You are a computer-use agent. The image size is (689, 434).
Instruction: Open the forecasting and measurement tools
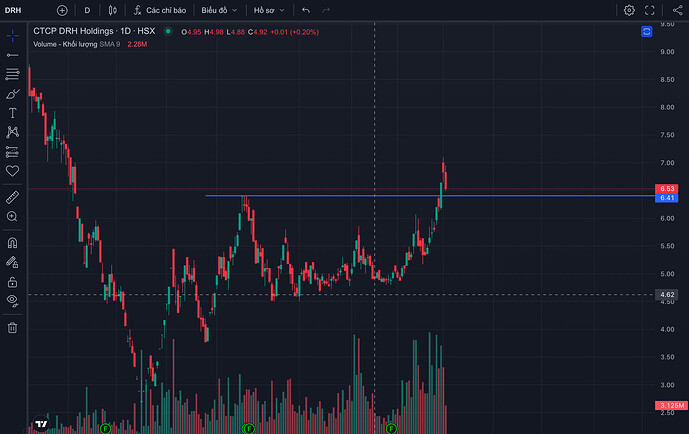click(x=12, y=152)
